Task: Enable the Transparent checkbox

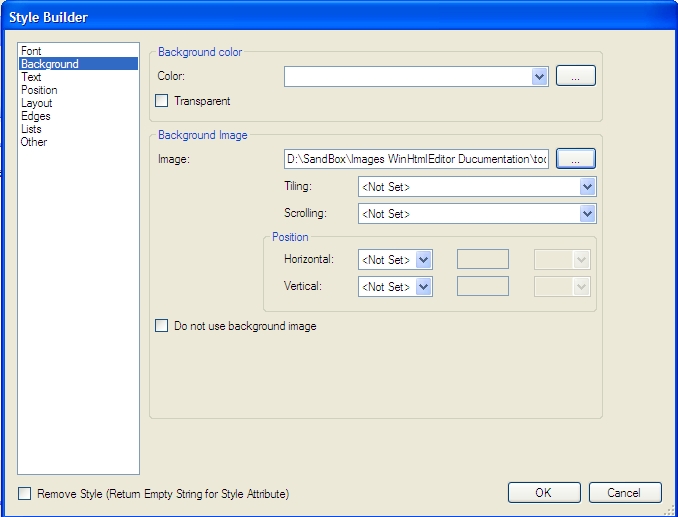Action: click(162, 101)
